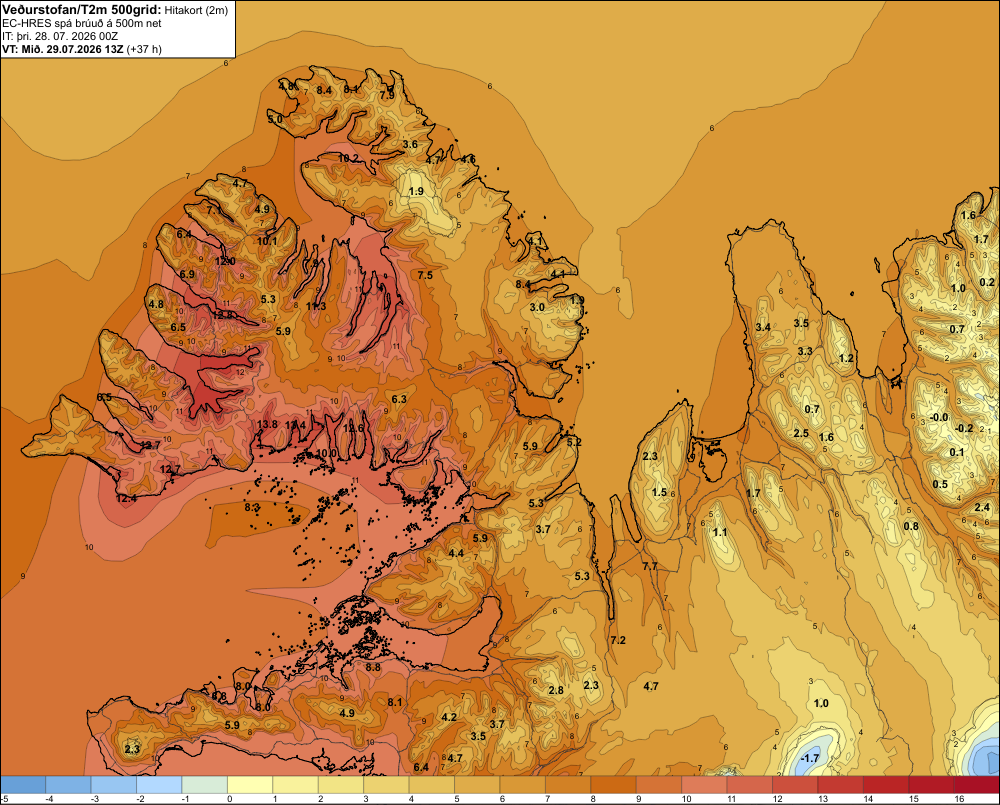The image size is (1000, 805).
Task: Click the 5.2 temperature value on the coast
Action: pos(574,442)
